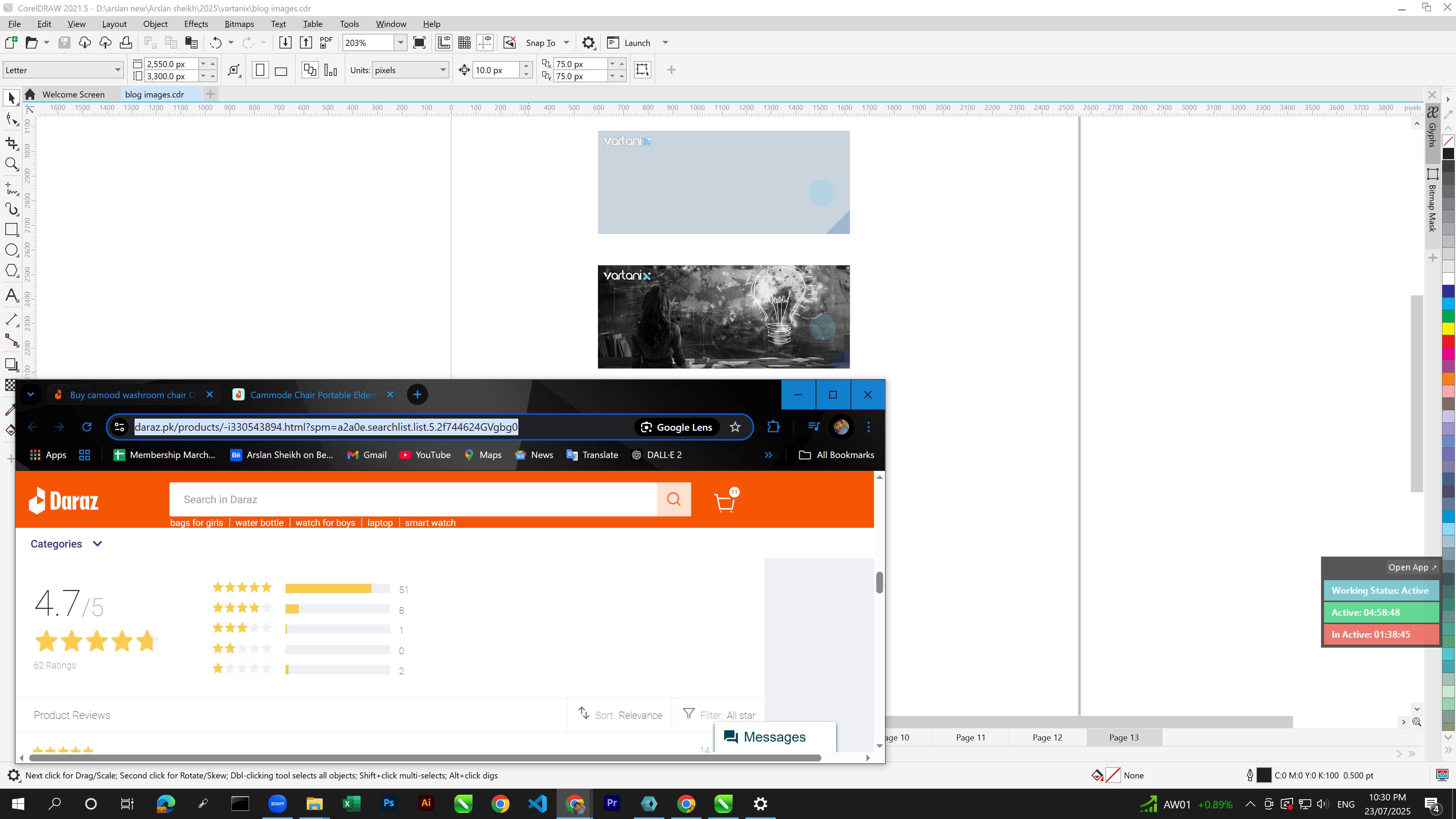Toggle Show rulers button

pos(444,42)
